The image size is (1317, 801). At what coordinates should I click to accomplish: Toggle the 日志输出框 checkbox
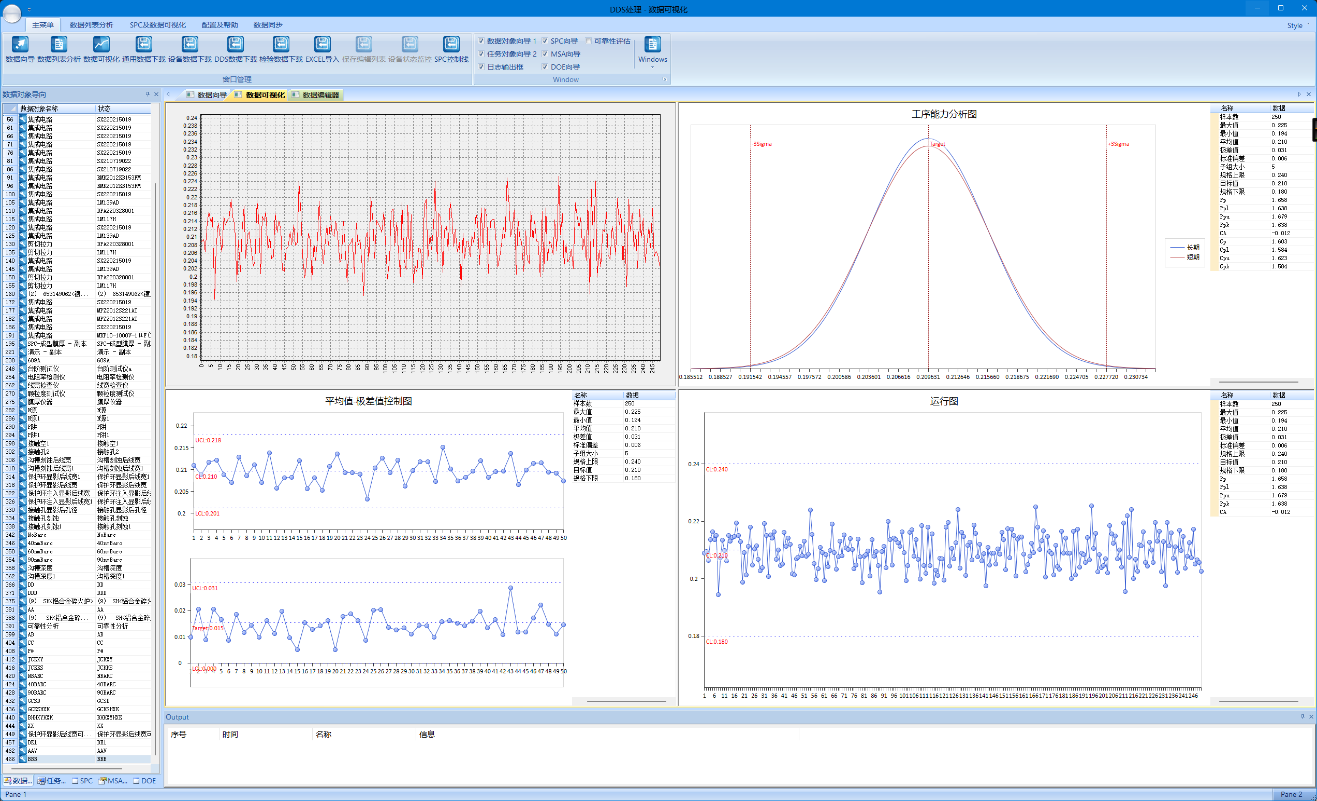pyautogui.click(x=481, y=67)
